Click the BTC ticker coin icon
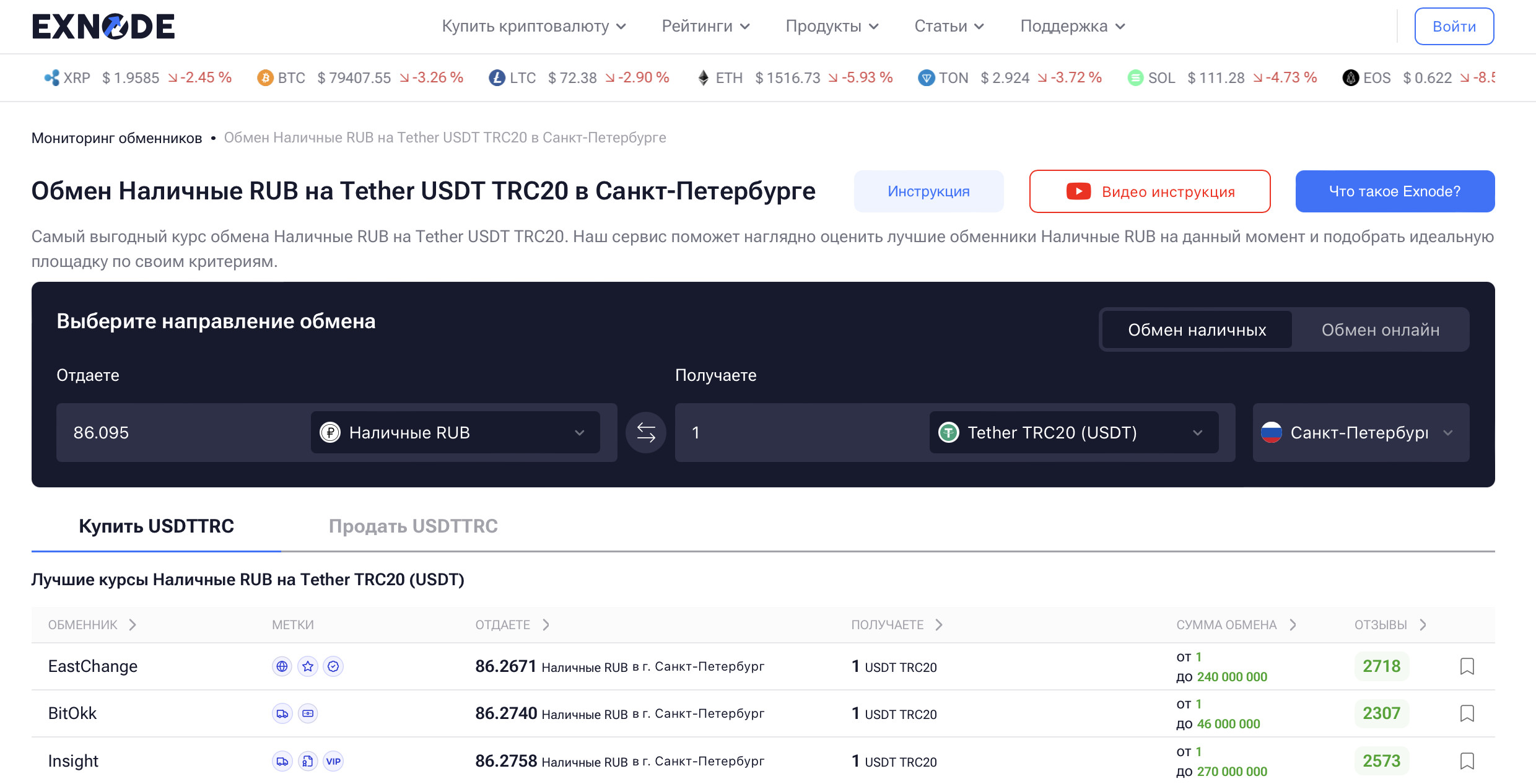The width and height of the screenshot is (1536, 784). (265, 78)
